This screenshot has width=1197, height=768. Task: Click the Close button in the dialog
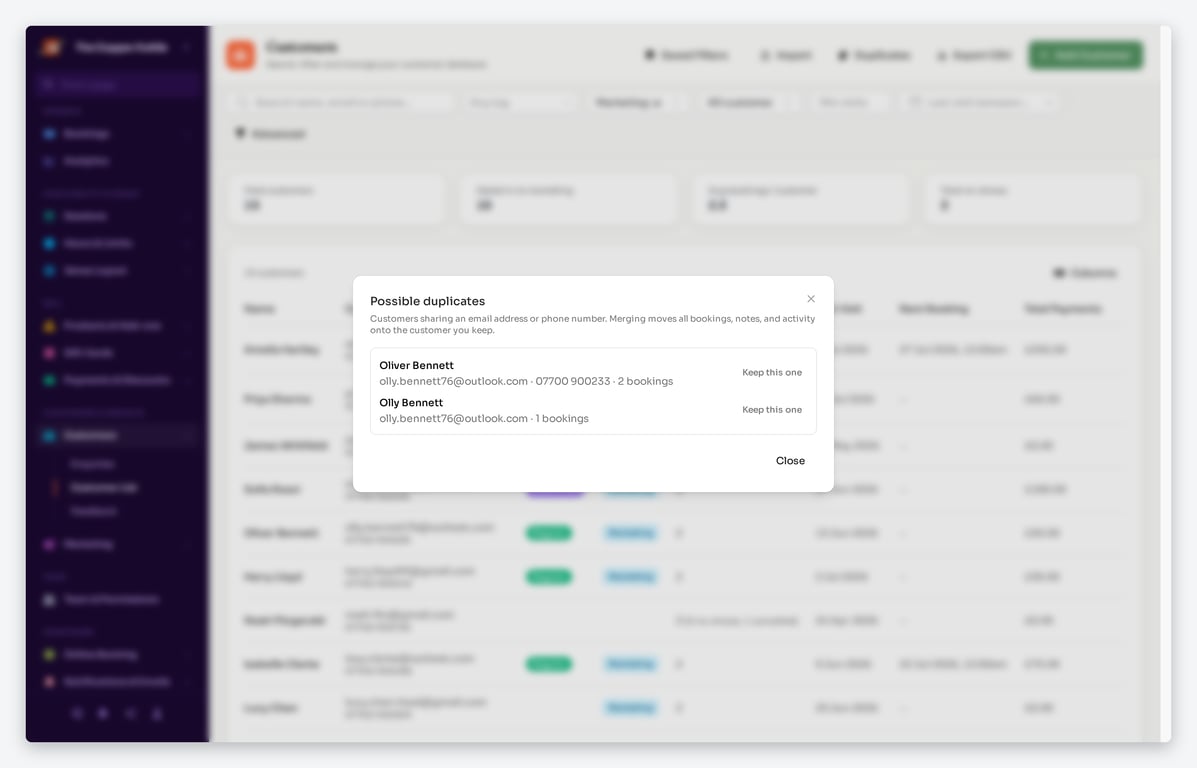[790, 460]
